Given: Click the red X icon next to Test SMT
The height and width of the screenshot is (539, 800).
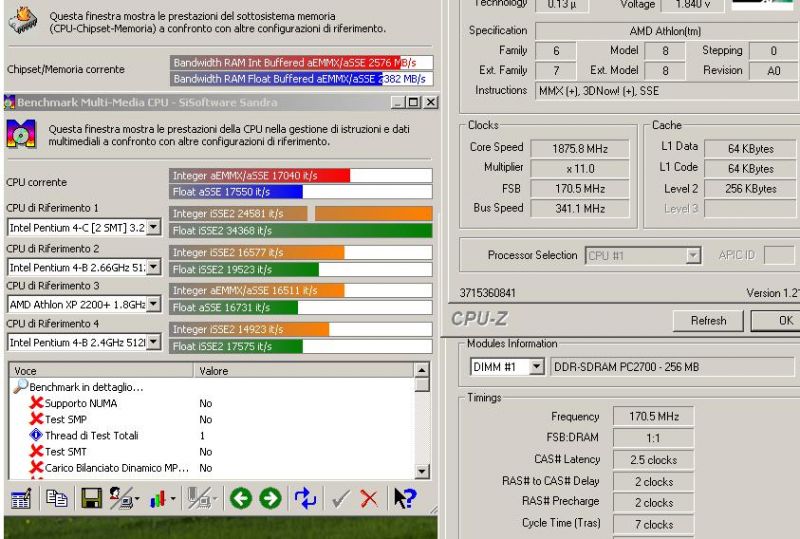Looking at the screenshot, I should [x=36, y=451].
